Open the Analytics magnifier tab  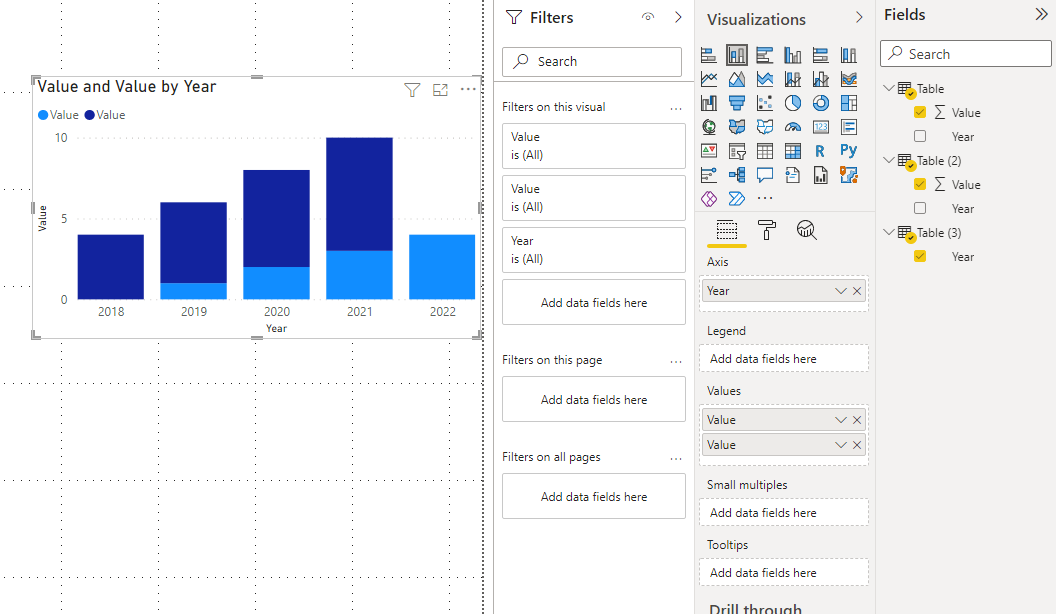[x=806, y=230]
